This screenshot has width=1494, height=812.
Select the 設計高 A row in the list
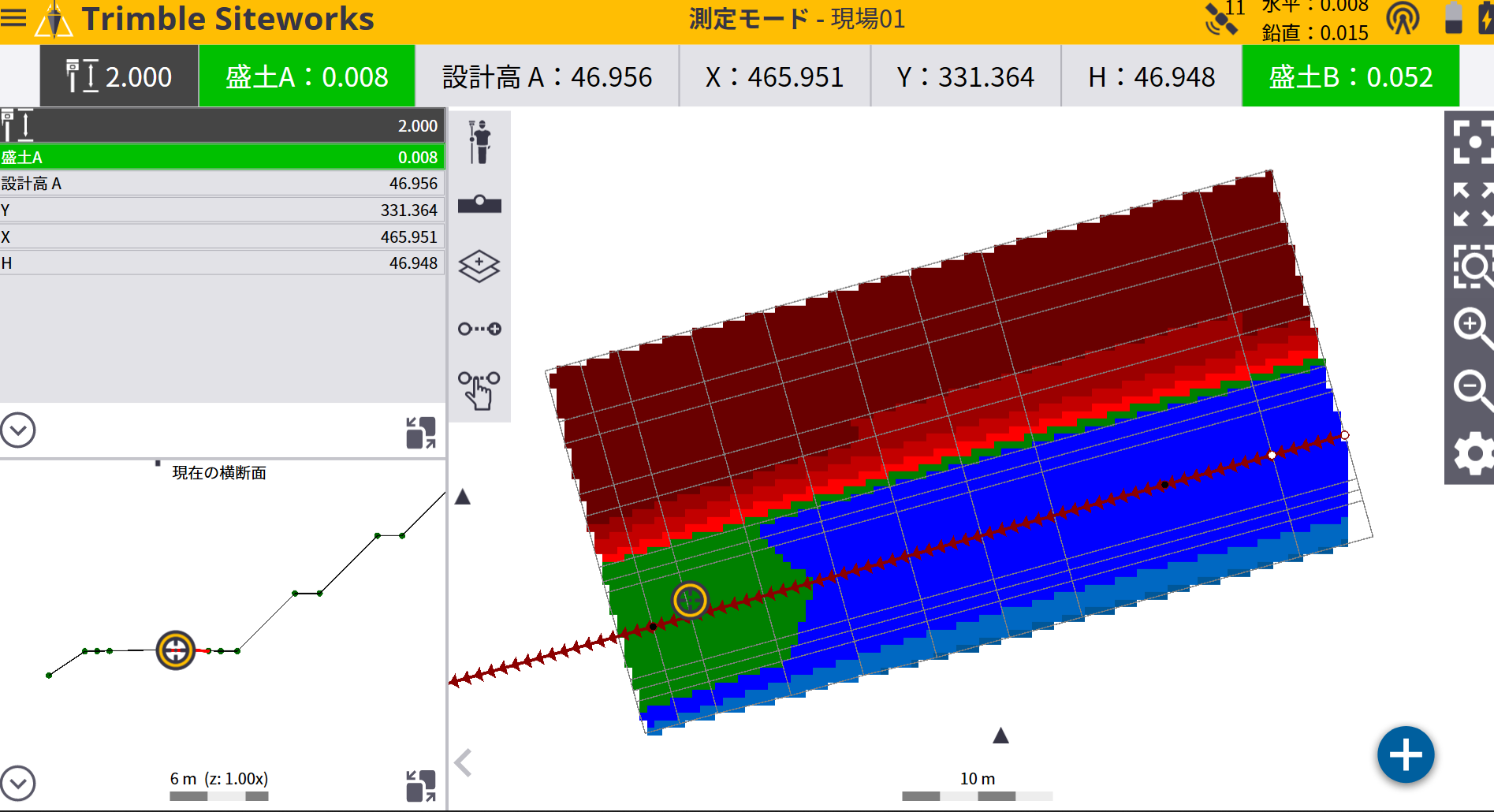(221, 184)
